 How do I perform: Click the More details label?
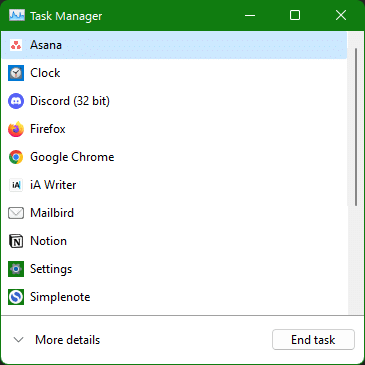(x=67, y=340)
